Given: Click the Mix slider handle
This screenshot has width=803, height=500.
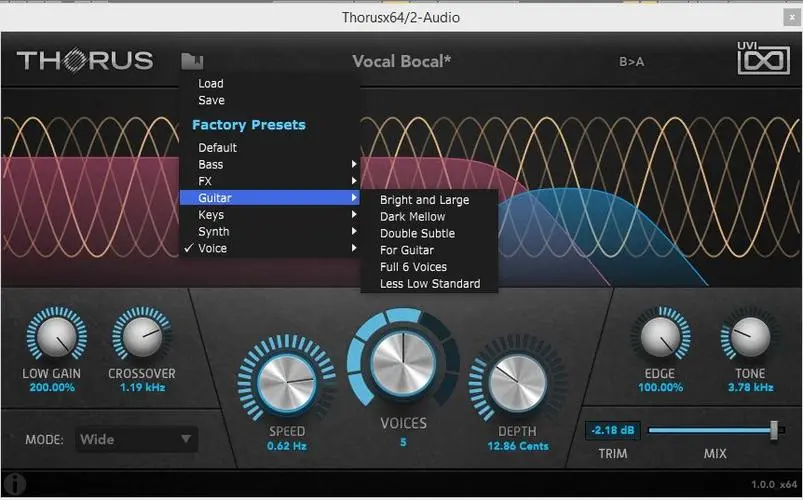Looking at the screenshot, I should click(x=775, y=430).
